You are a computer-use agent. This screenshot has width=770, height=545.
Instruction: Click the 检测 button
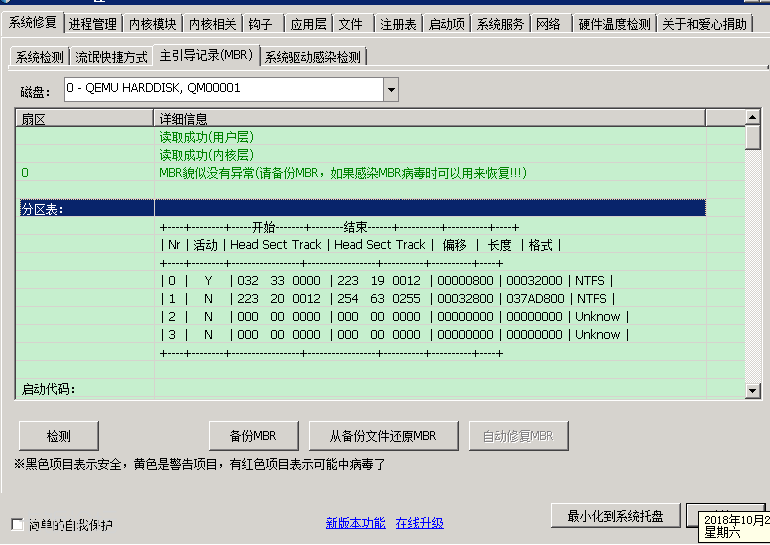pyautogui.click(x=59, y=436)
